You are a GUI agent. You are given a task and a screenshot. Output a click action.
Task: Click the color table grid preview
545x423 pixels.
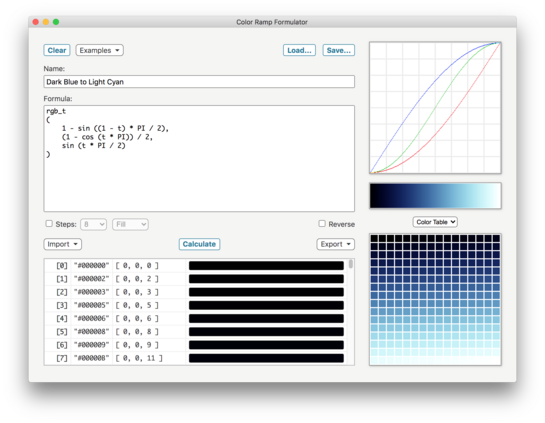pyautogui.click(x=435, y=299)
